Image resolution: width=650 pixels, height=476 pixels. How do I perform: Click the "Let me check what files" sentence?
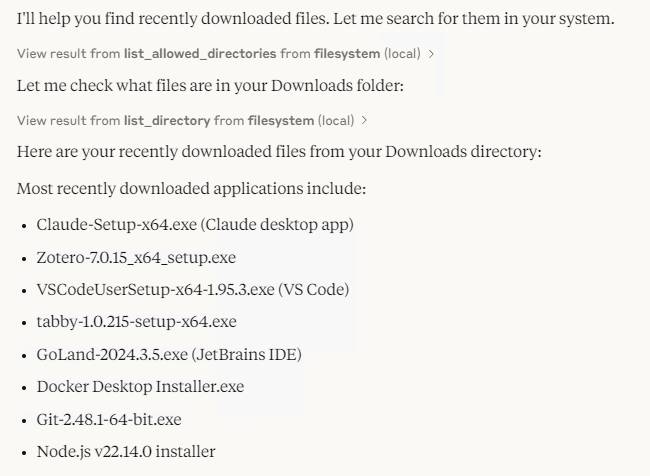(210, 86)
